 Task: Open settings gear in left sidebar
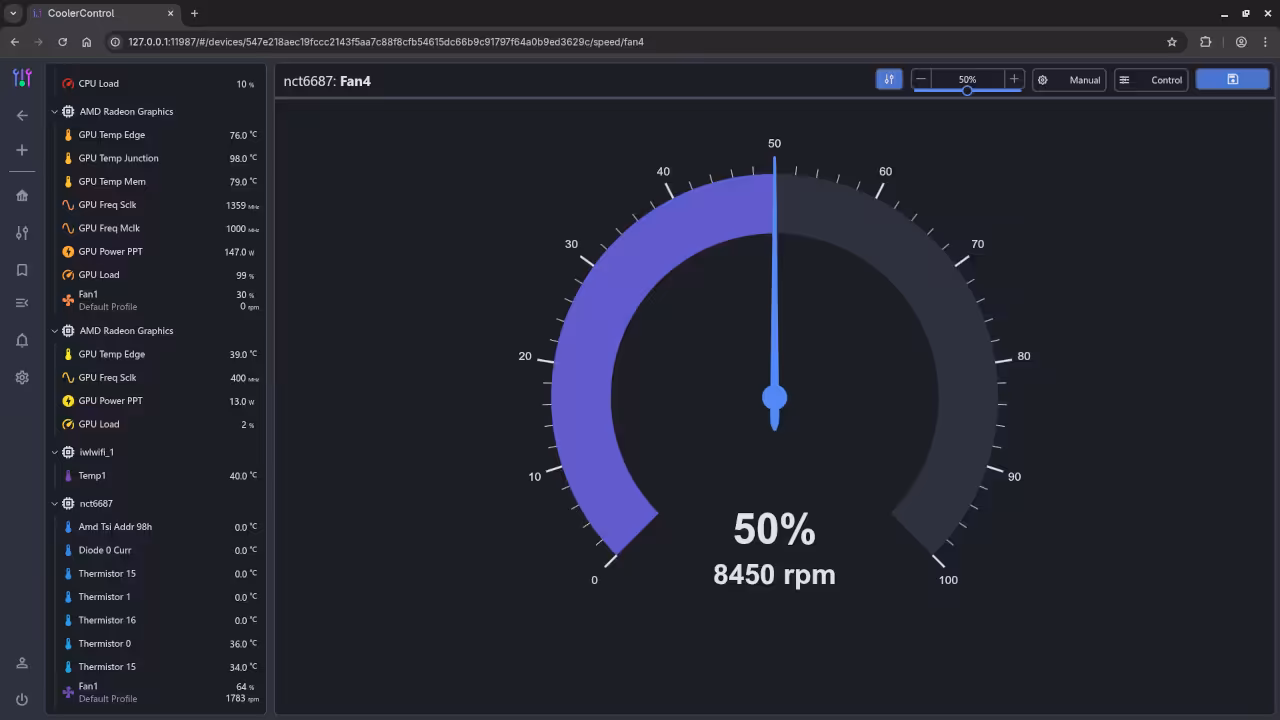22,378
